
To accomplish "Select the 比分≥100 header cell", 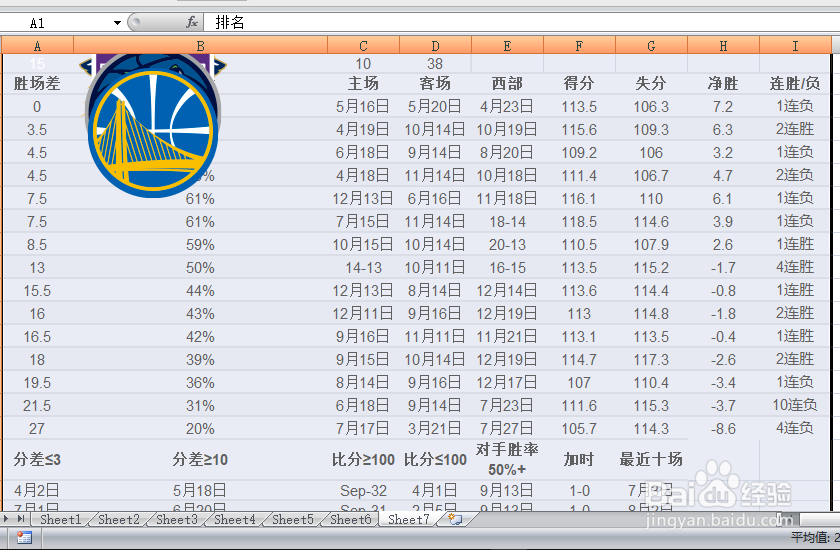I will pyautogui.click(x=363, y=459).
